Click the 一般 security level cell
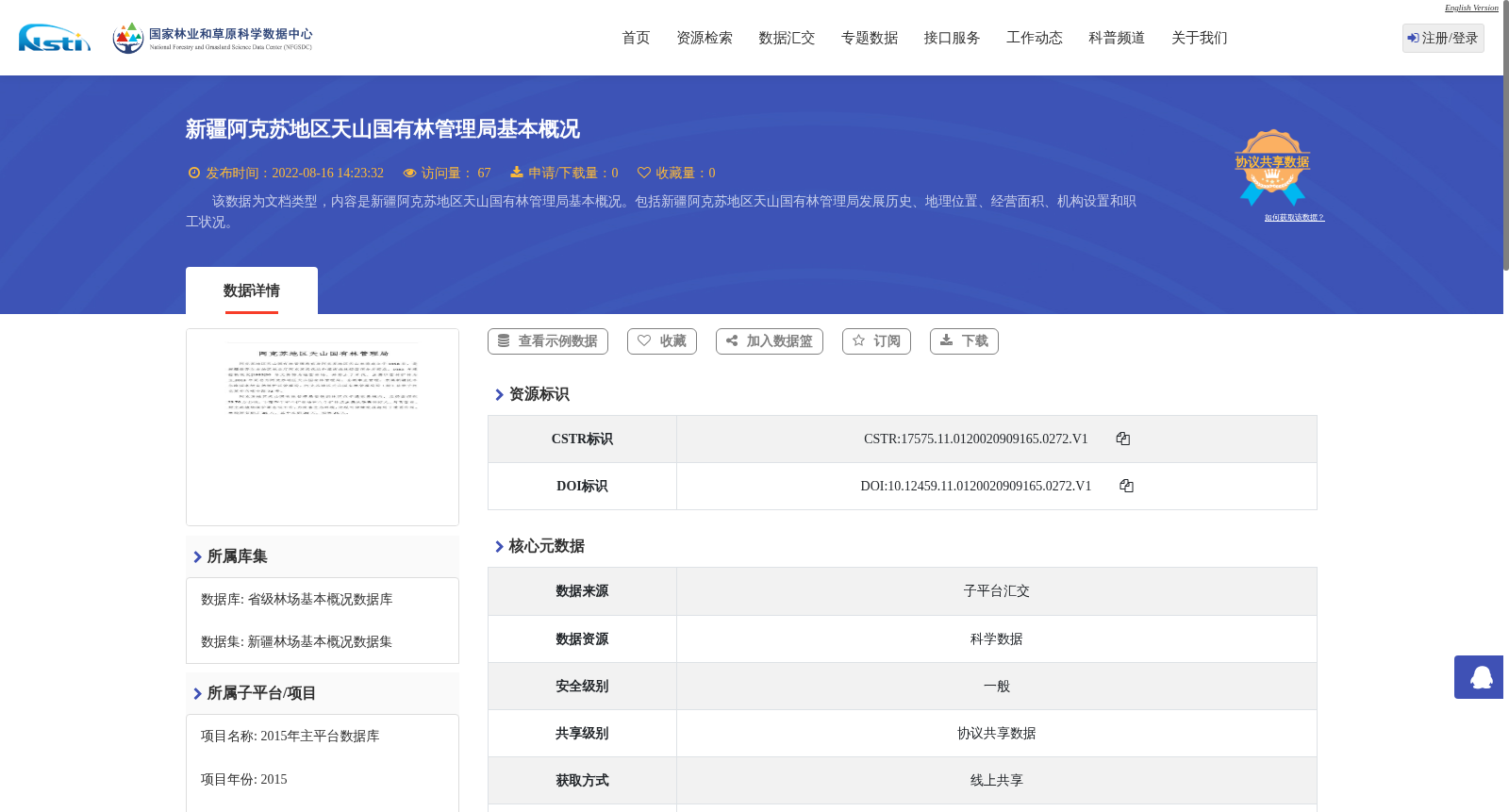The image size is (1509, 812). (997, 686)
